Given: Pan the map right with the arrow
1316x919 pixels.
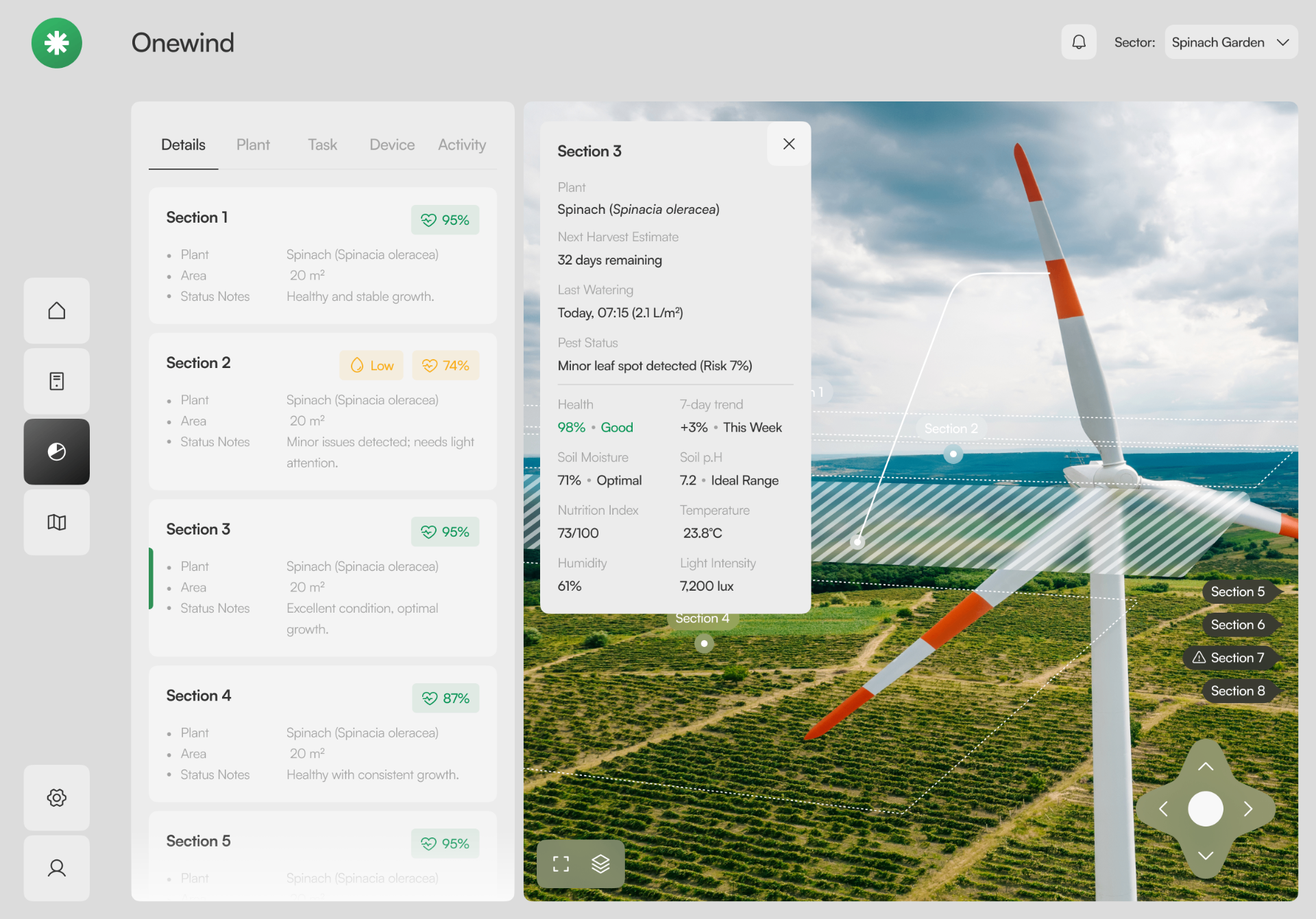Looking at the screenshot, I should (1248, 809).
